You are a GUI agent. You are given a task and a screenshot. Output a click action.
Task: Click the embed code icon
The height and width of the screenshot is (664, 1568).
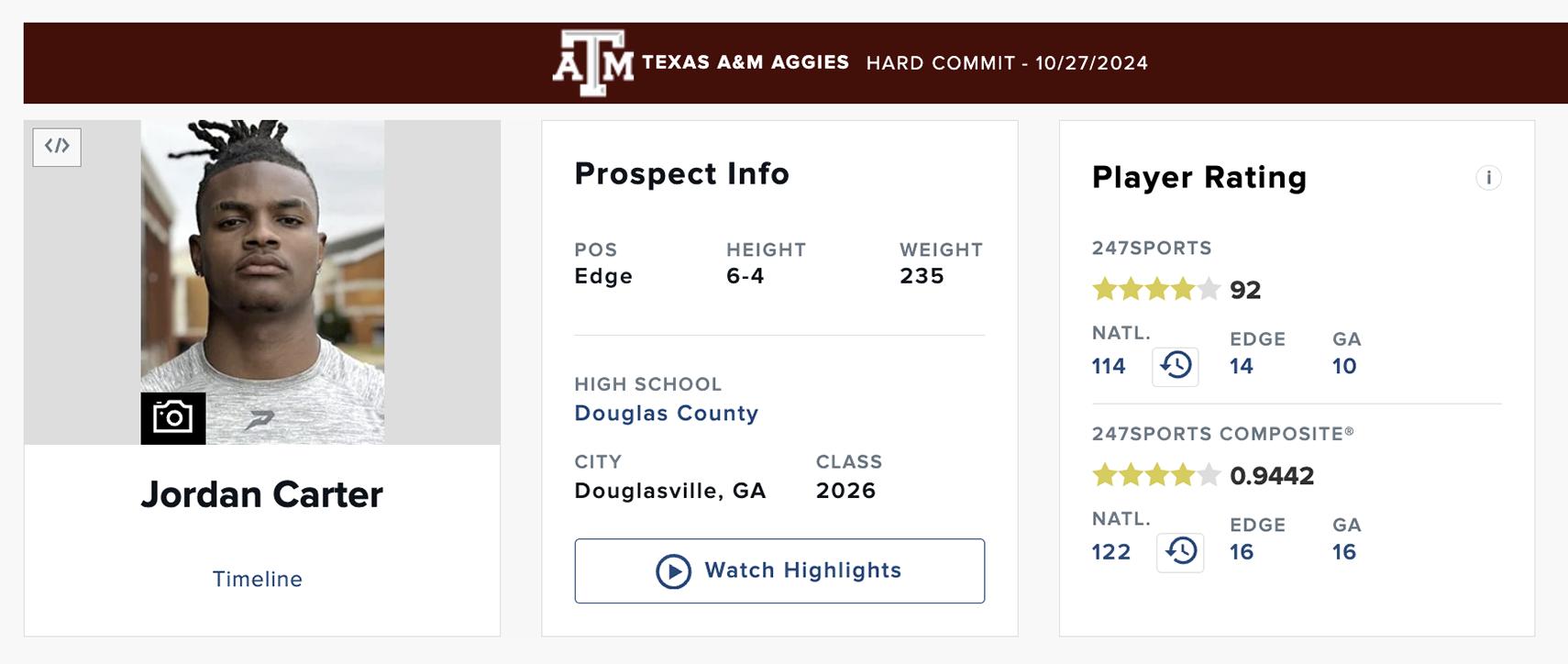pyautogui.click(x=57, y=147)
